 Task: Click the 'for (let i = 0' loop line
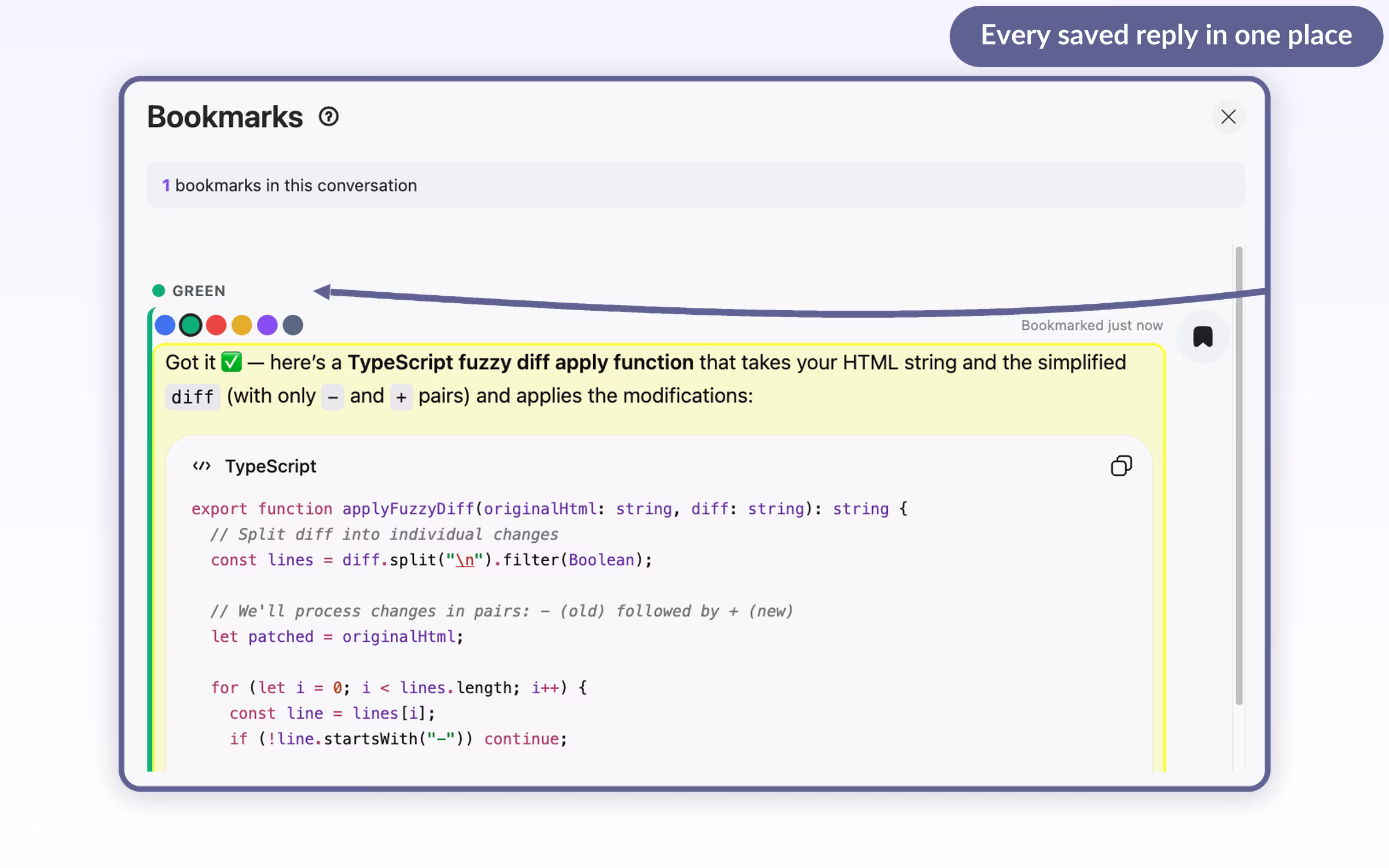(x=399, y=687)
